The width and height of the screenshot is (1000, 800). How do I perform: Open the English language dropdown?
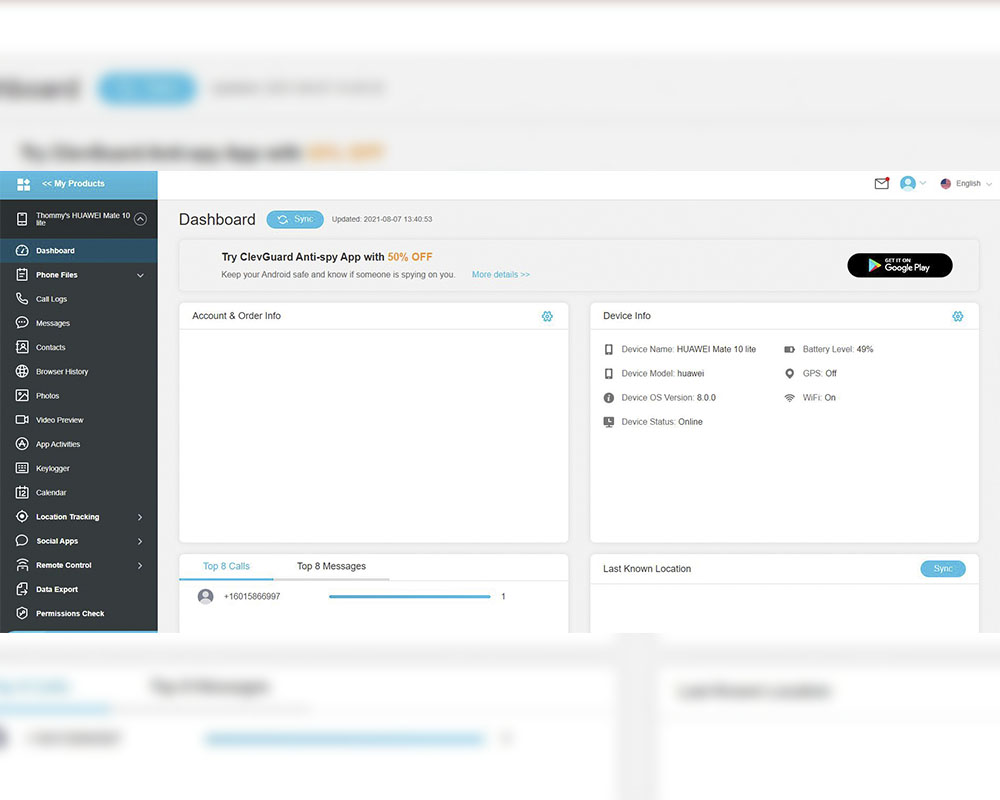pos(966,184)
